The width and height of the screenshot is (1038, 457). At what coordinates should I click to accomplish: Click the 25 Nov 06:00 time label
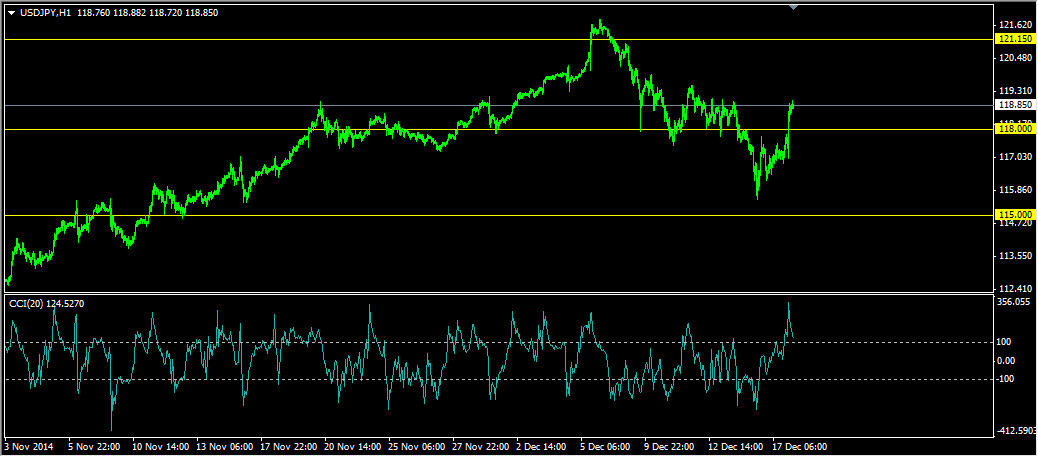coord(417,446)
